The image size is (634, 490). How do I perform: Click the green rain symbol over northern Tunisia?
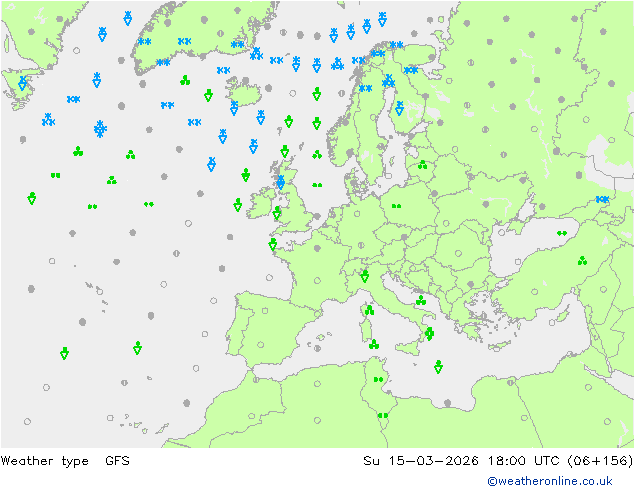pyautogui.click(x=378, y=379)
